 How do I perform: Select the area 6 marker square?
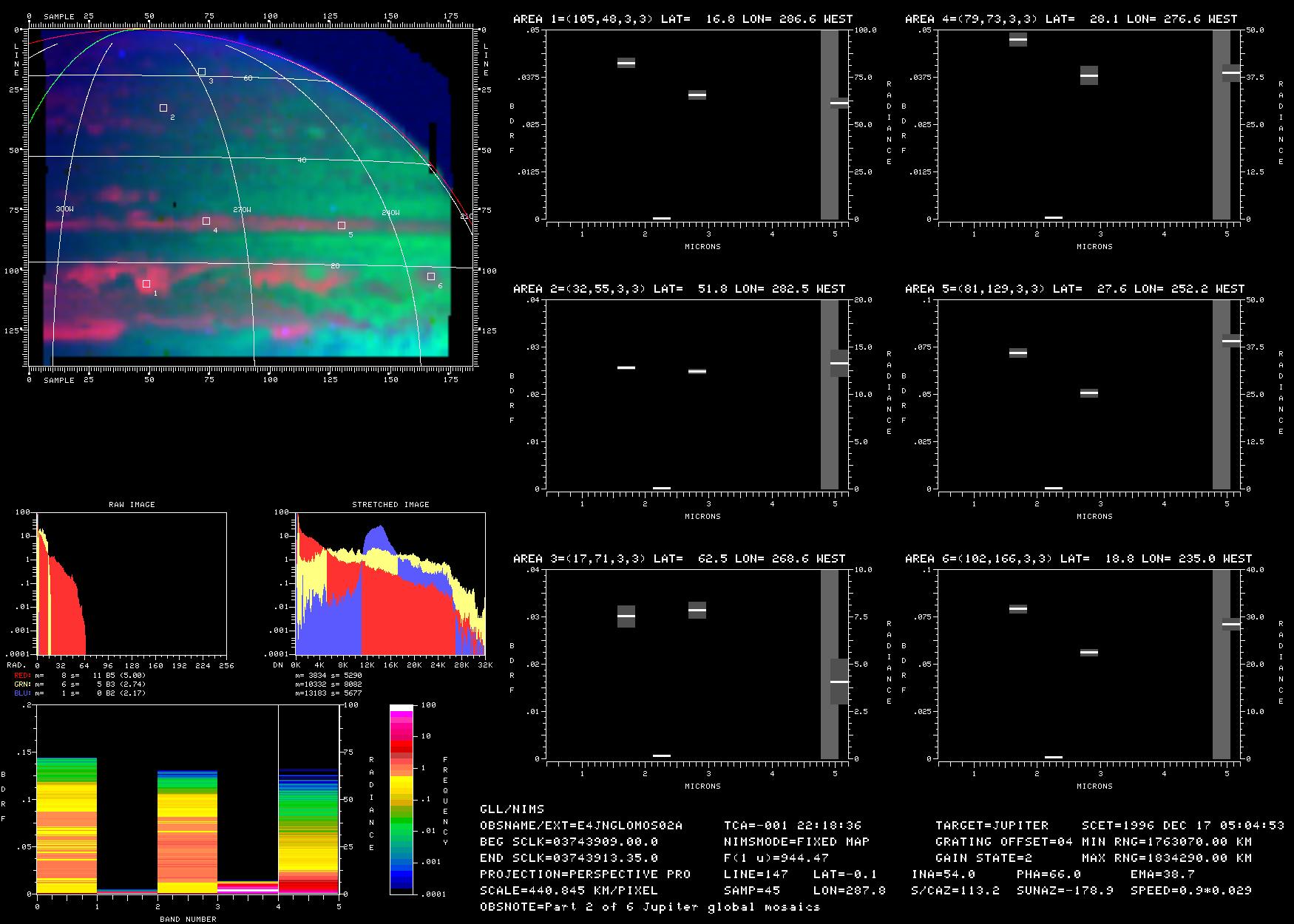click(431, 276)
